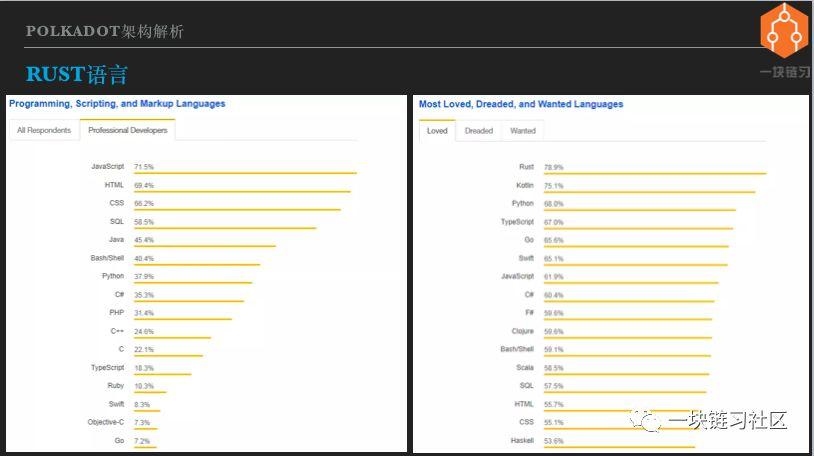Viewport: 814px width, 456px height.
Task: Click the Swift 8.3% row label
Action: [x=116, y=404]
